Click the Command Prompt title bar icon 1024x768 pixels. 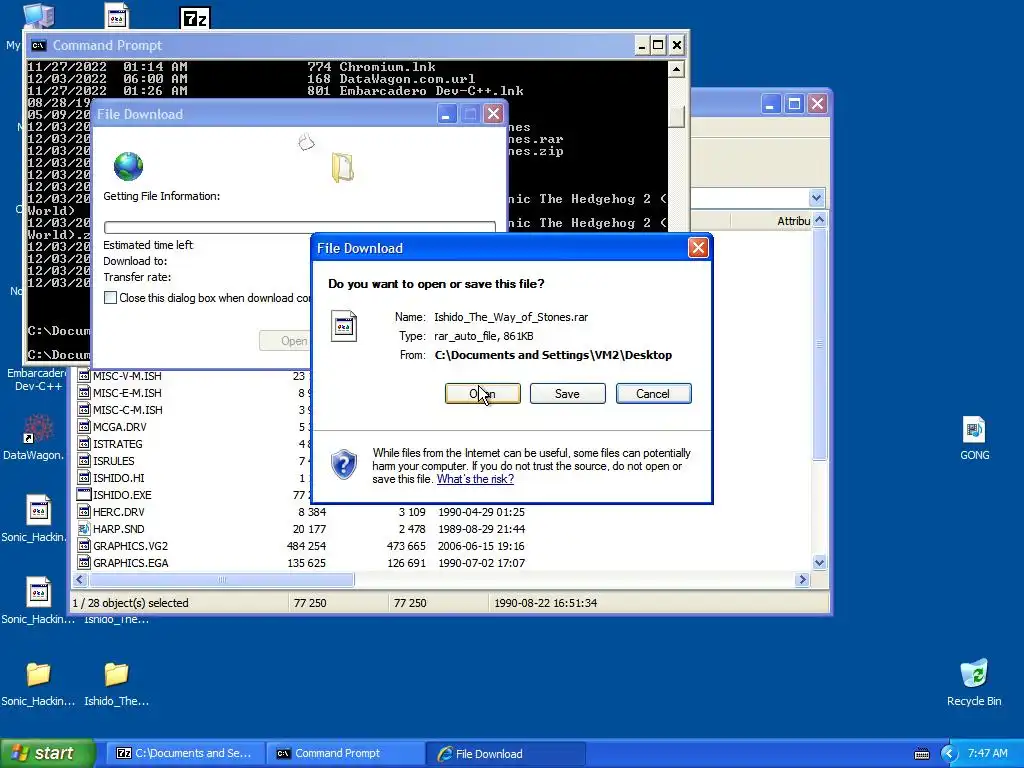click(39, 45)
